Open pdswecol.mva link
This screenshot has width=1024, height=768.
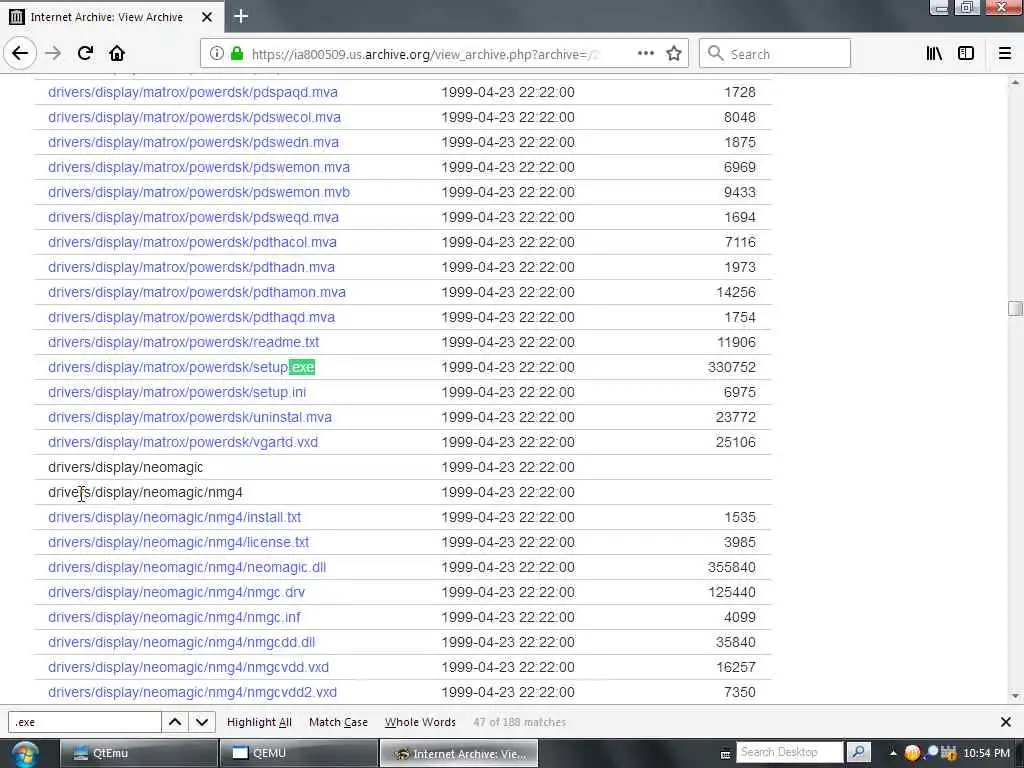pos(194,118)
